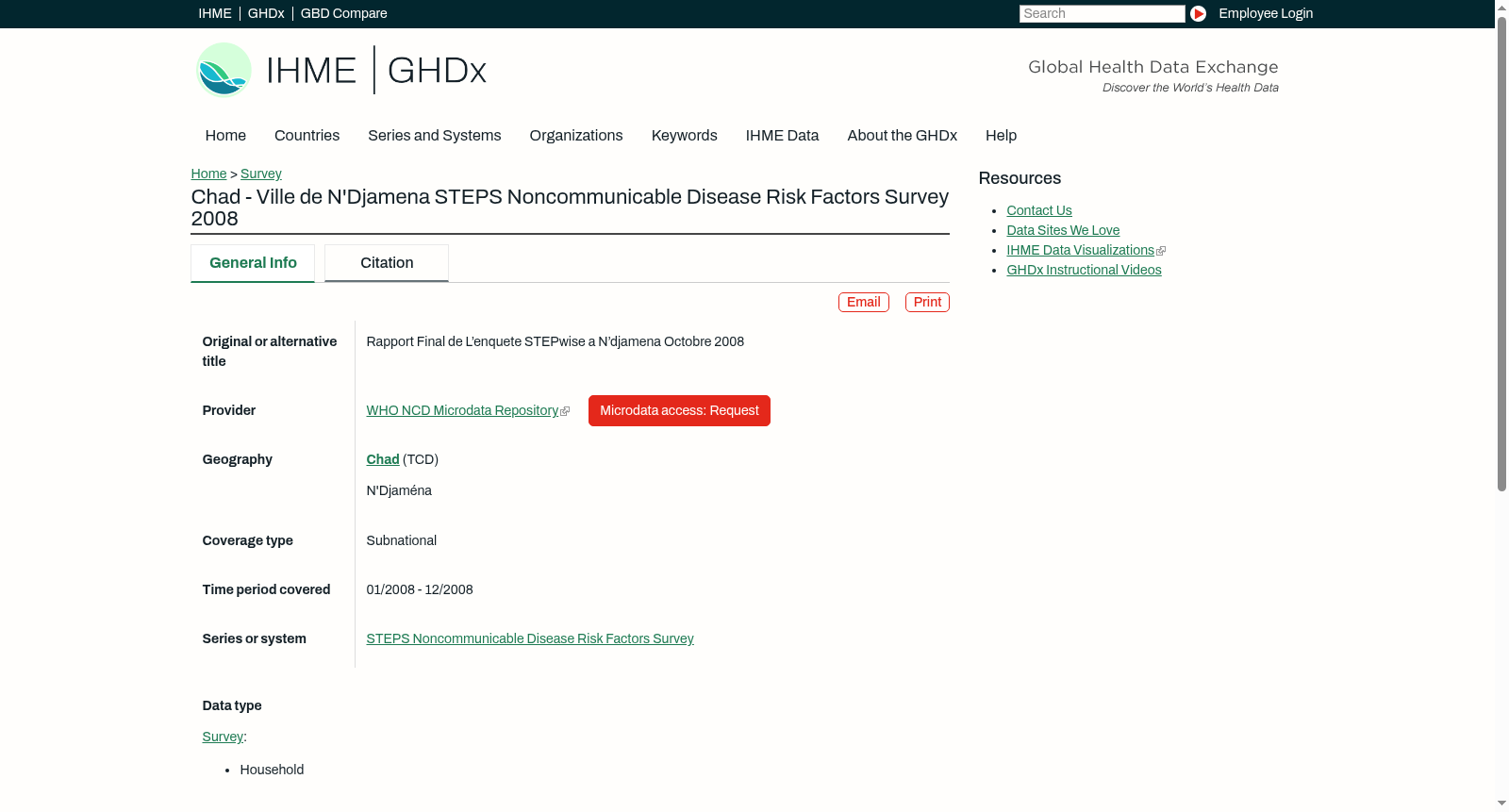Screen dimensions: 1509x812
Task: Open the IHME Data menu item
Action: (x=782, y=136)
